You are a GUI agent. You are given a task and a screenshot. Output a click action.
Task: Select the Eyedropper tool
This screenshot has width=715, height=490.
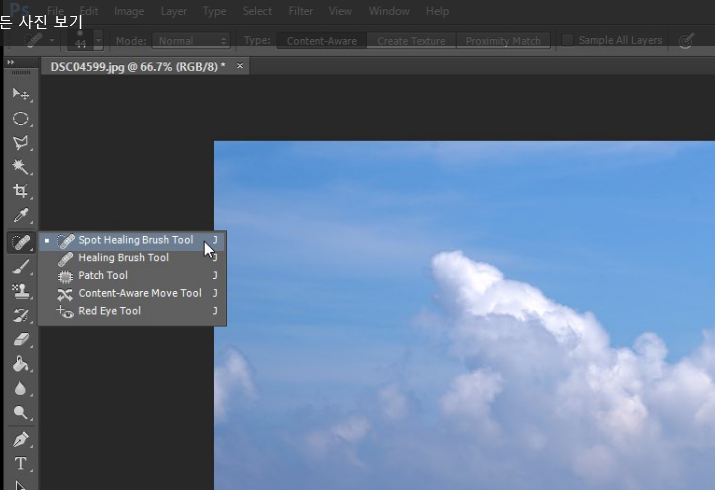tap(21, 215)
